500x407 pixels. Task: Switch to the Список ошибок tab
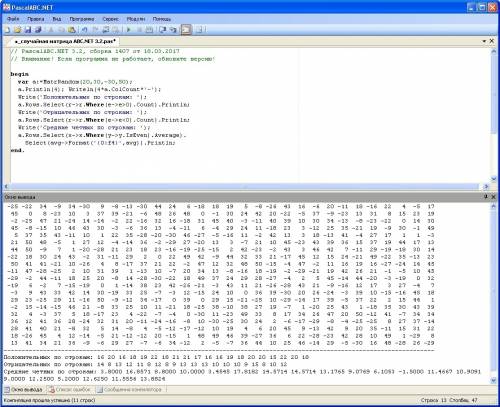[x=69, y=389]
